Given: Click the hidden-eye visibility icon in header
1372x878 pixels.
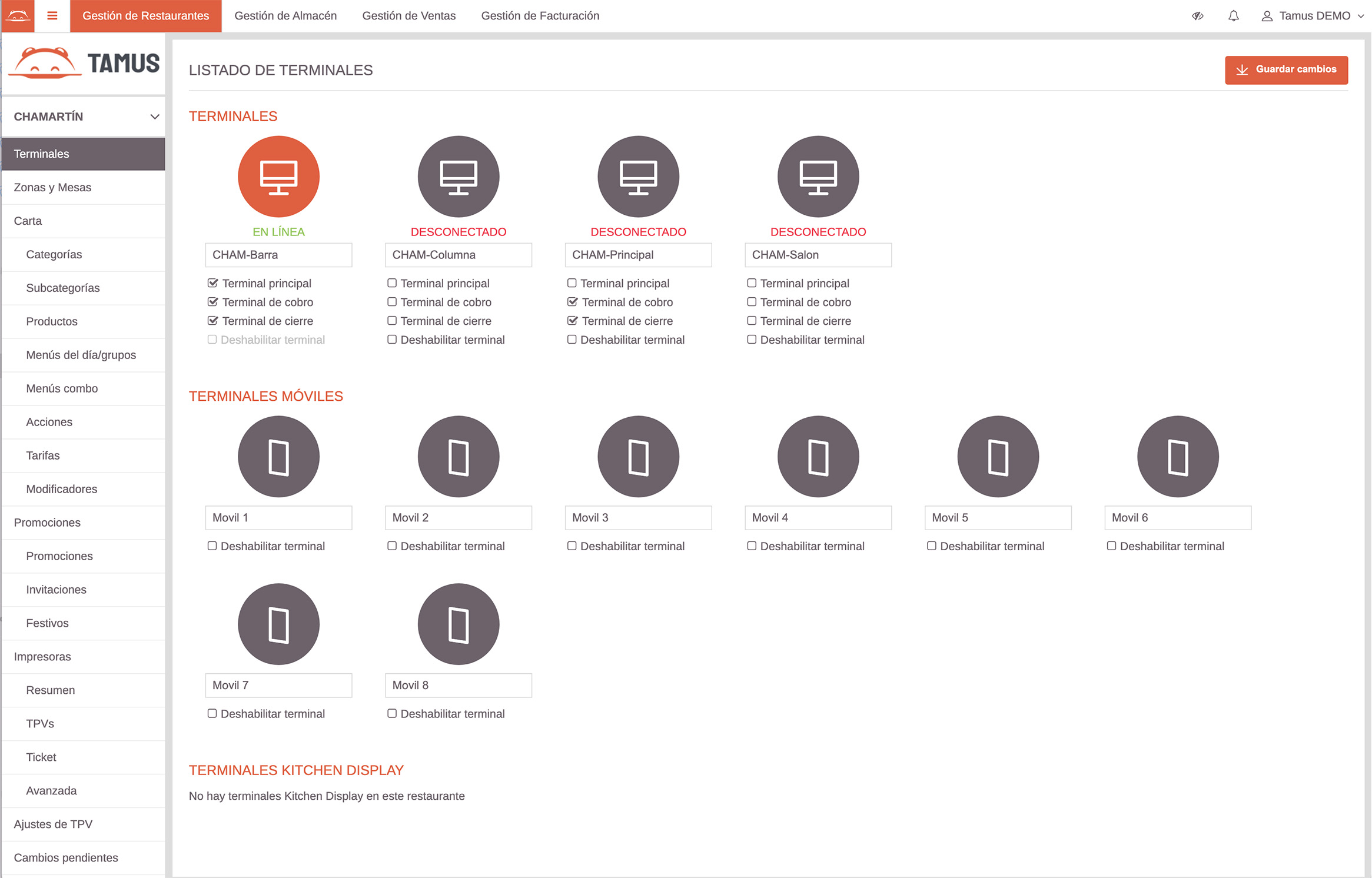Looking at the screenshot, I should tap(1197, 16).
